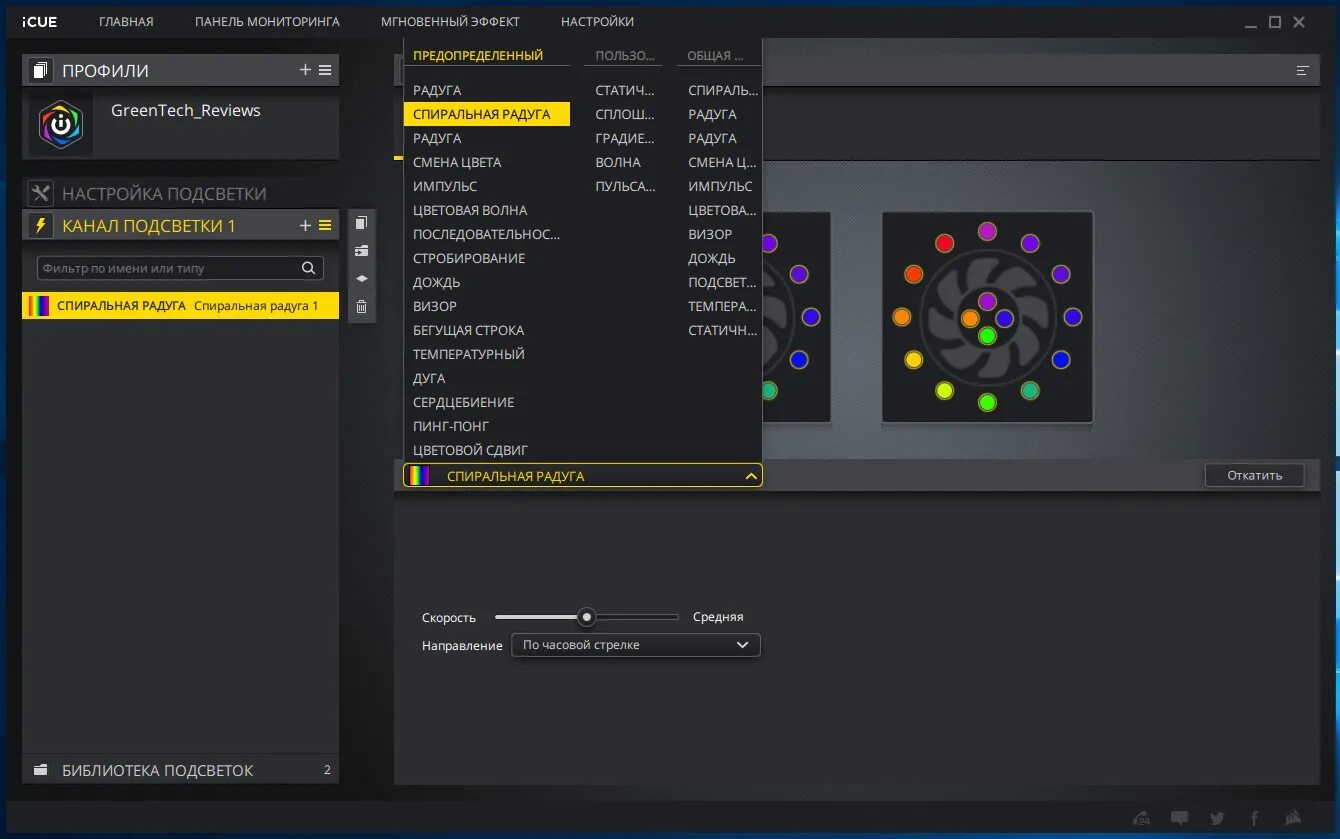Viewport: 1340px width, 839px height.
Task: Open the chat bubble feedback icon
Action: pyautogui.click(x=1180, y=818)
